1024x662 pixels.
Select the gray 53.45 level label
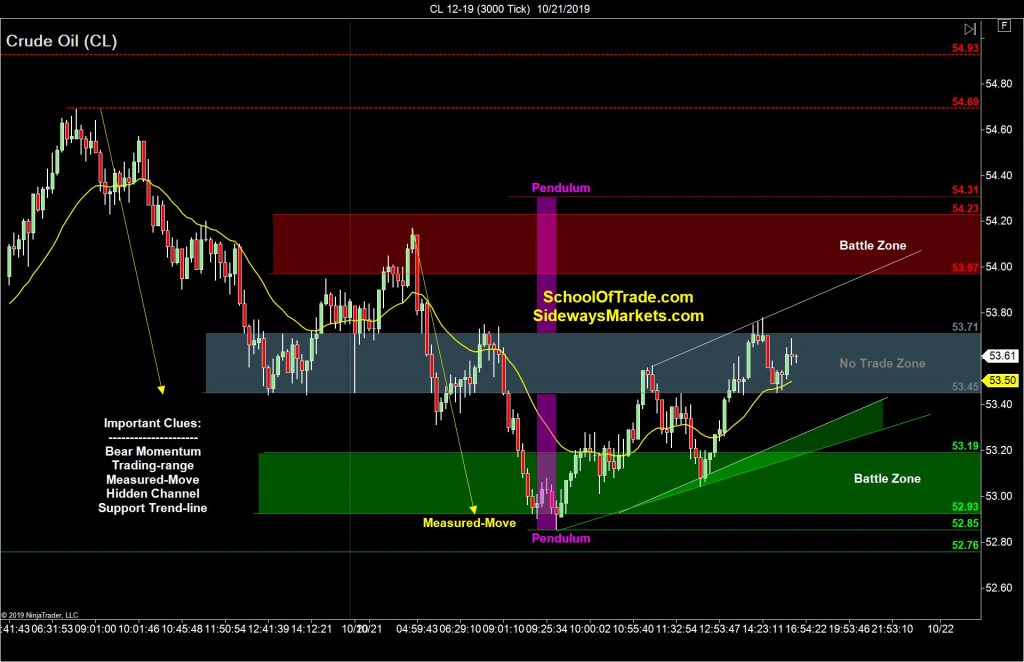(x=965, y=386)
